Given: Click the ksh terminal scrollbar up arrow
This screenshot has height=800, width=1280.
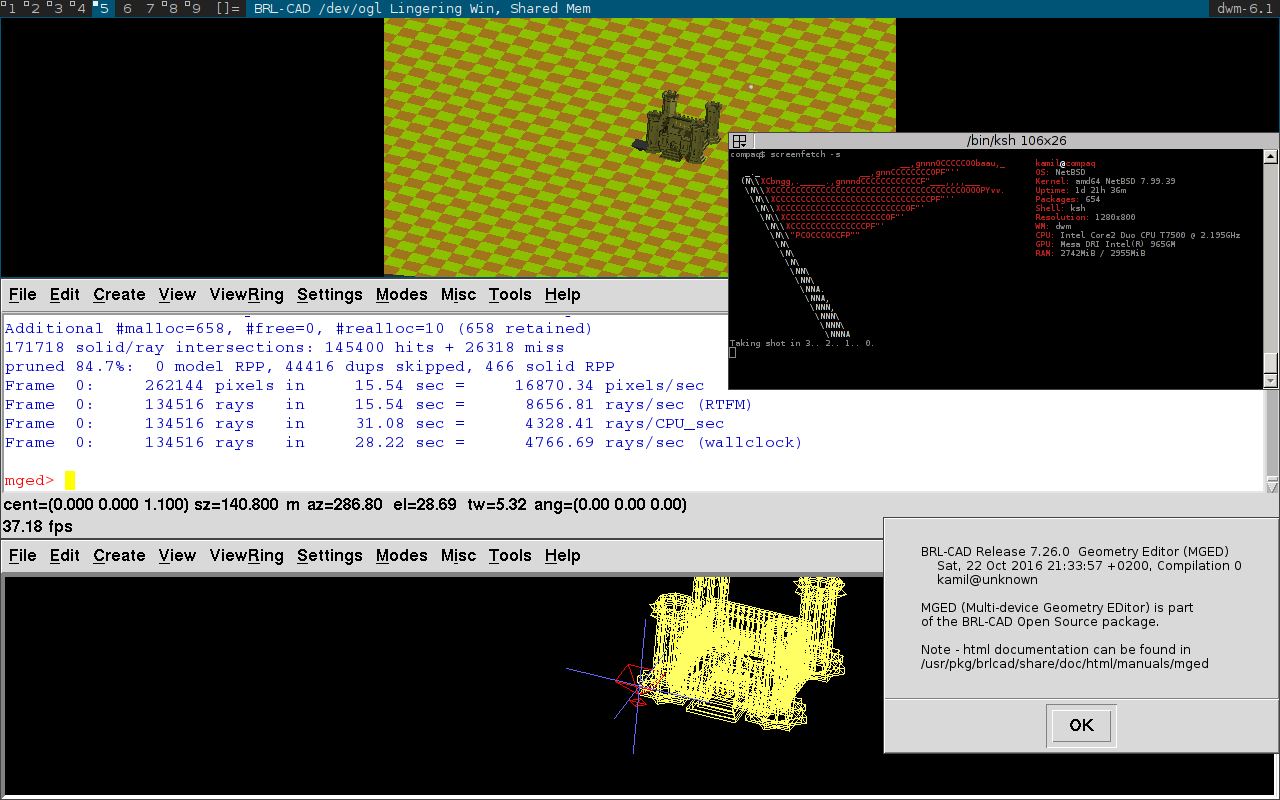Looking at the screenshot, I should click(x=1271, y=157).
